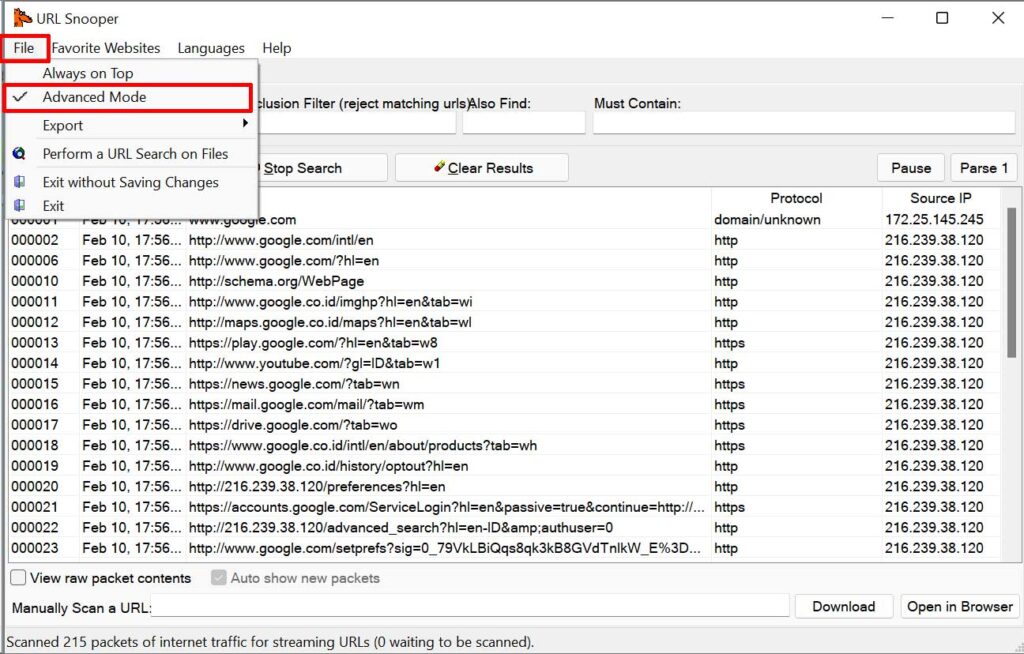
Task: Click the Stop Search button
Action: point(323,168)
